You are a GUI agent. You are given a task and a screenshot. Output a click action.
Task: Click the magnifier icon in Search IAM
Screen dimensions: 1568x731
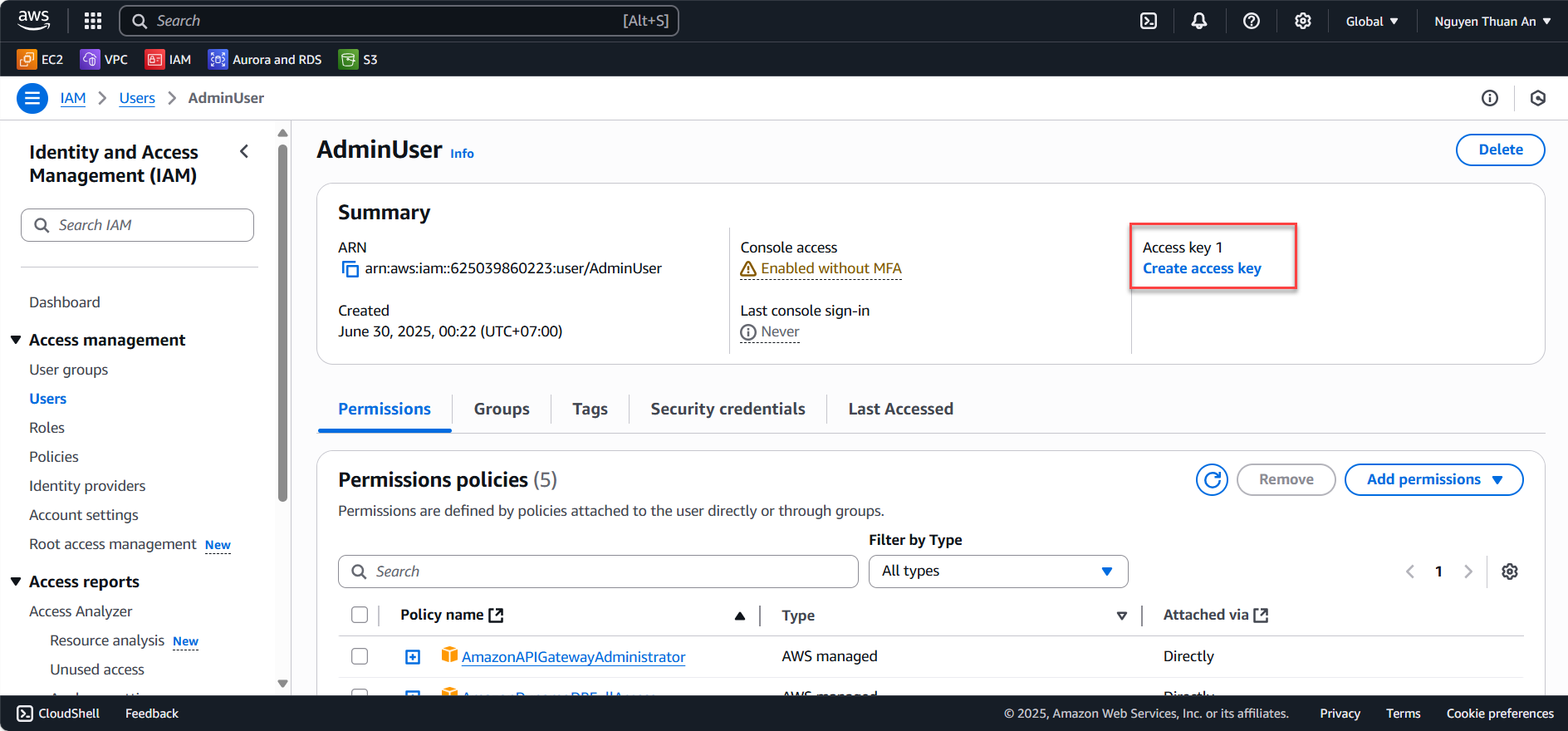42,225
